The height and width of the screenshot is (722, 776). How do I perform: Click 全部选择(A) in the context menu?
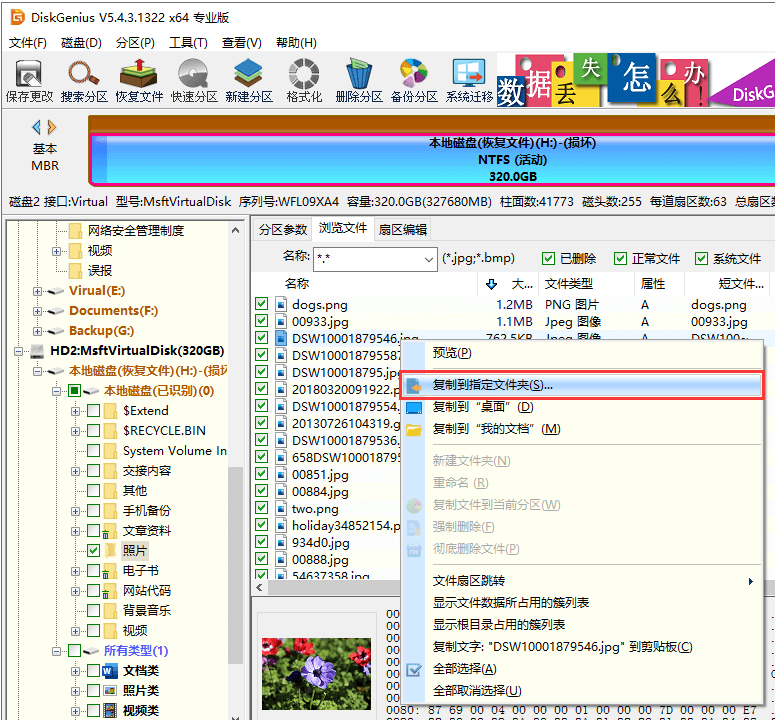(464, 669)
